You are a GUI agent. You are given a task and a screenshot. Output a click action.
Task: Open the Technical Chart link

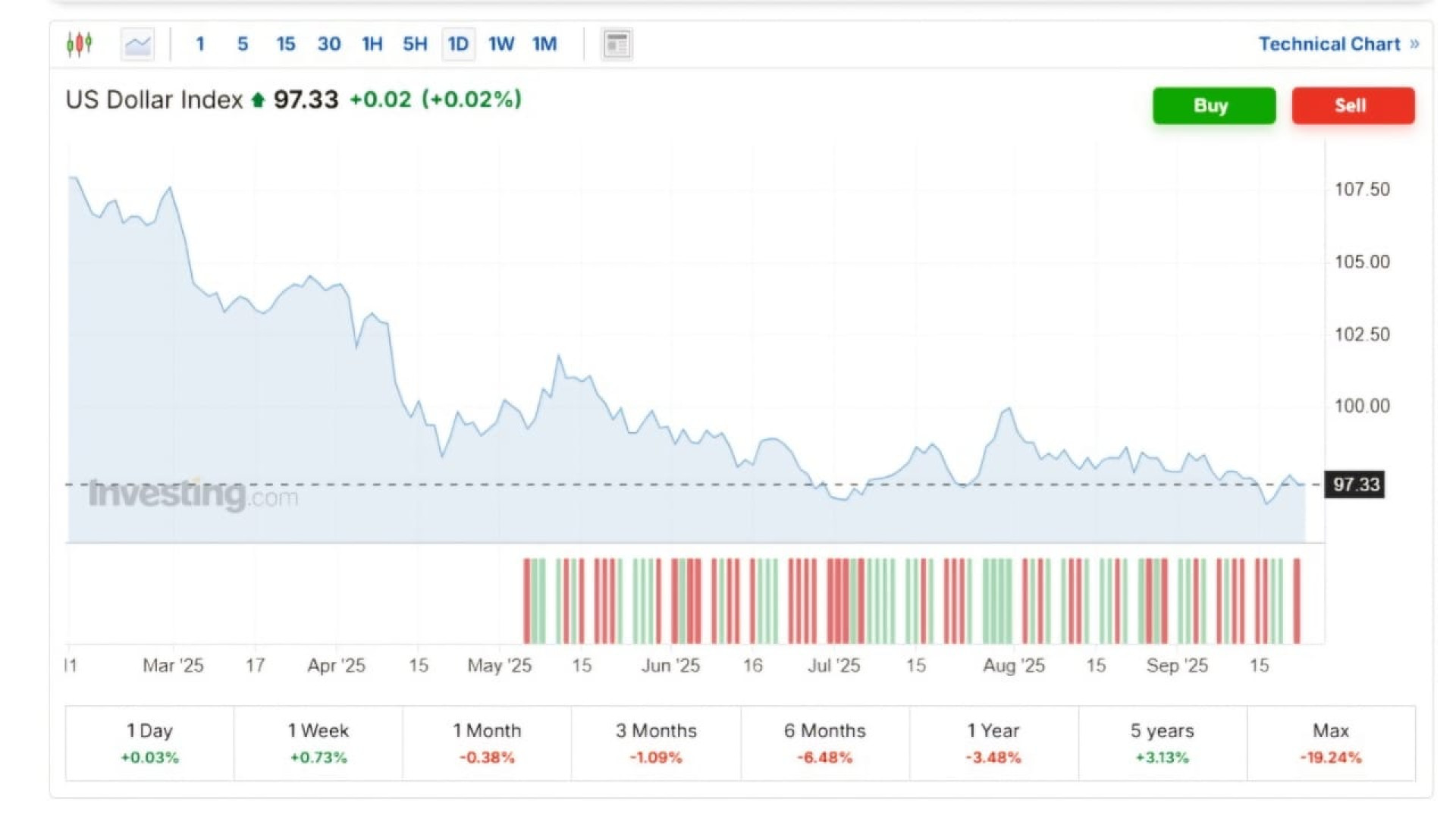coord(1329,44)
